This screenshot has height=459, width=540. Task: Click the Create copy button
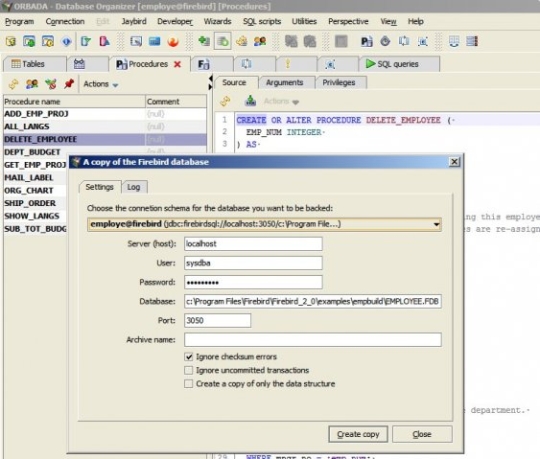click(358, 434)
